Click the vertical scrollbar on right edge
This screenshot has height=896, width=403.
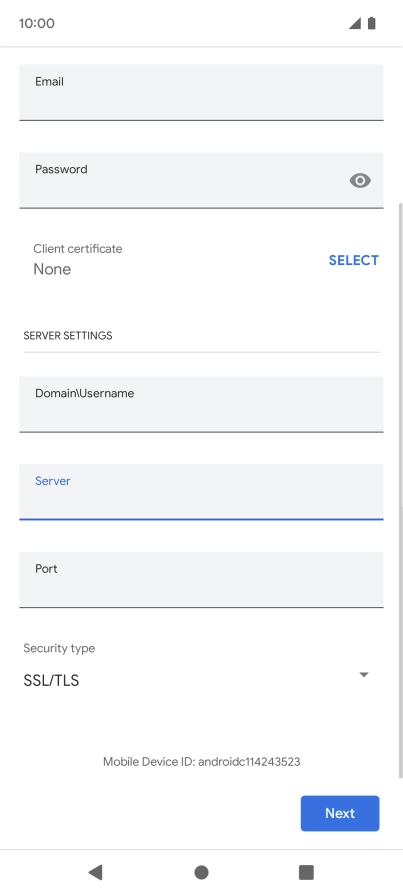pyautogui.click(x=400, y=490)
